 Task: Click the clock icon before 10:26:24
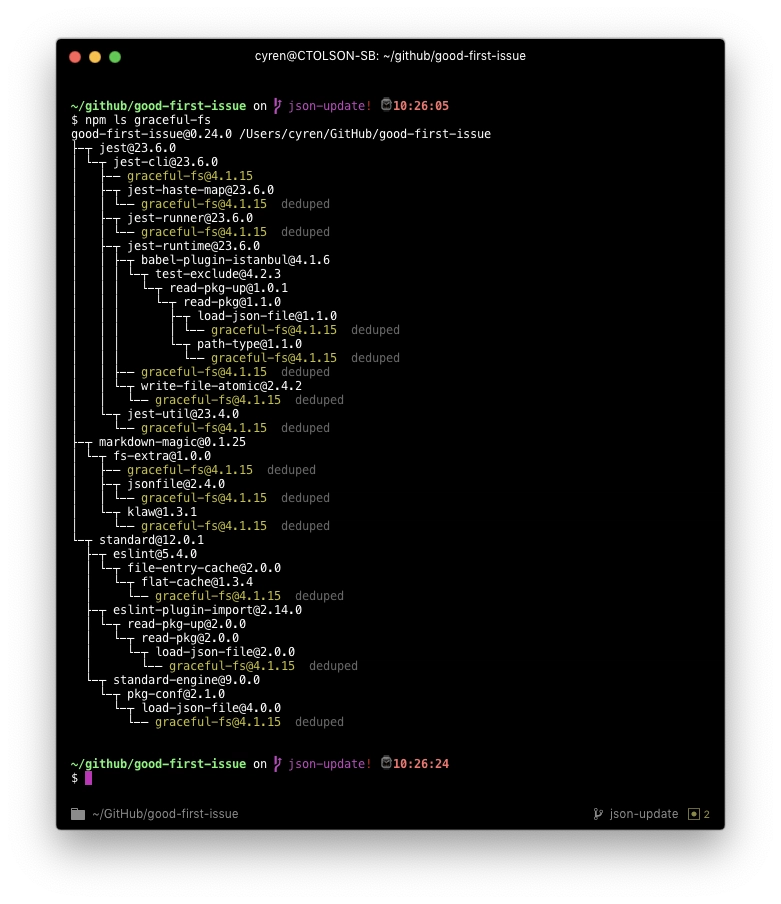tap(386, 762)
